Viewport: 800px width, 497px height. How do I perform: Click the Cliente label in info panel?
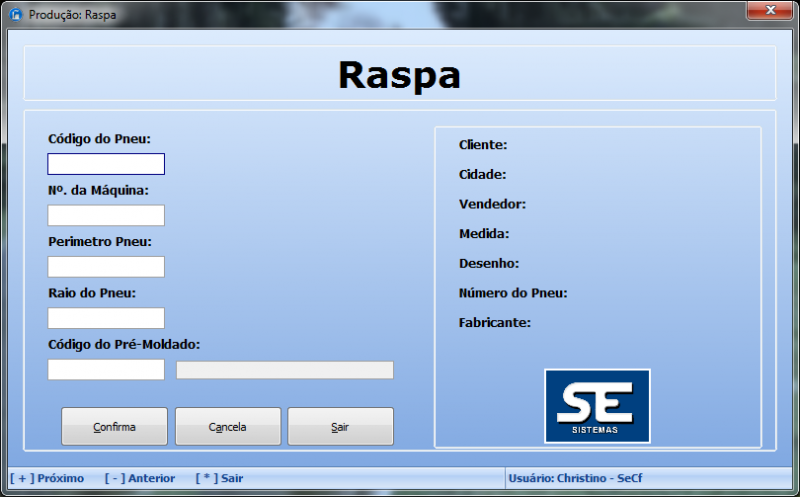pyautogui.click(x=483, y=145)
